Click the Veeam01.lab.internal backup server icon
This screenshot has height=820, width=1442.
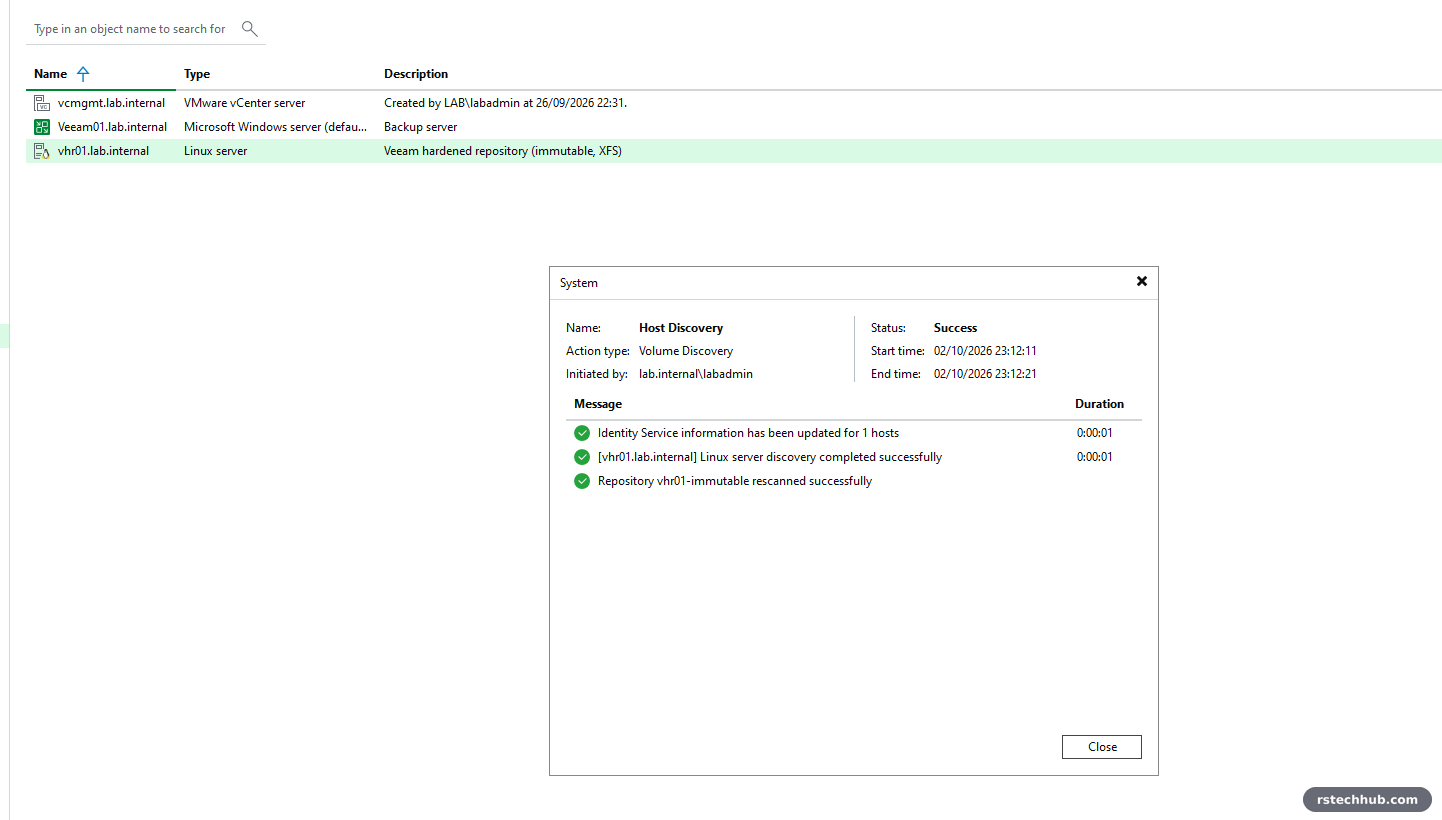tap(42, 127)
